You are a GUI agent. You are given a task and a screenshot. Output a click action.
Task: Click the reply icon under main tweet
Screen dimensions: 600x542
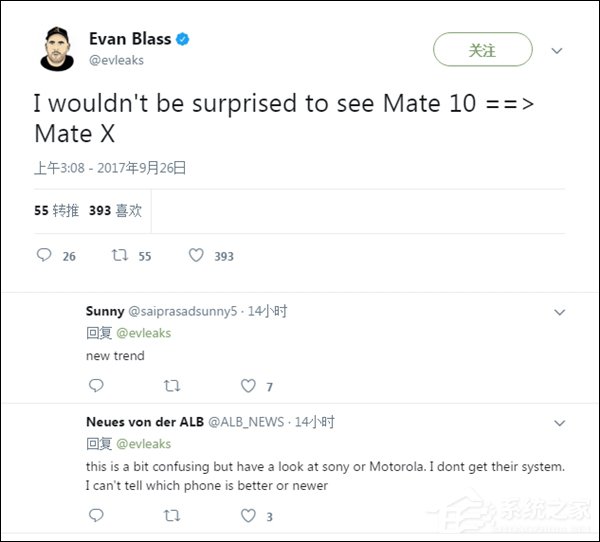(43, 255)
